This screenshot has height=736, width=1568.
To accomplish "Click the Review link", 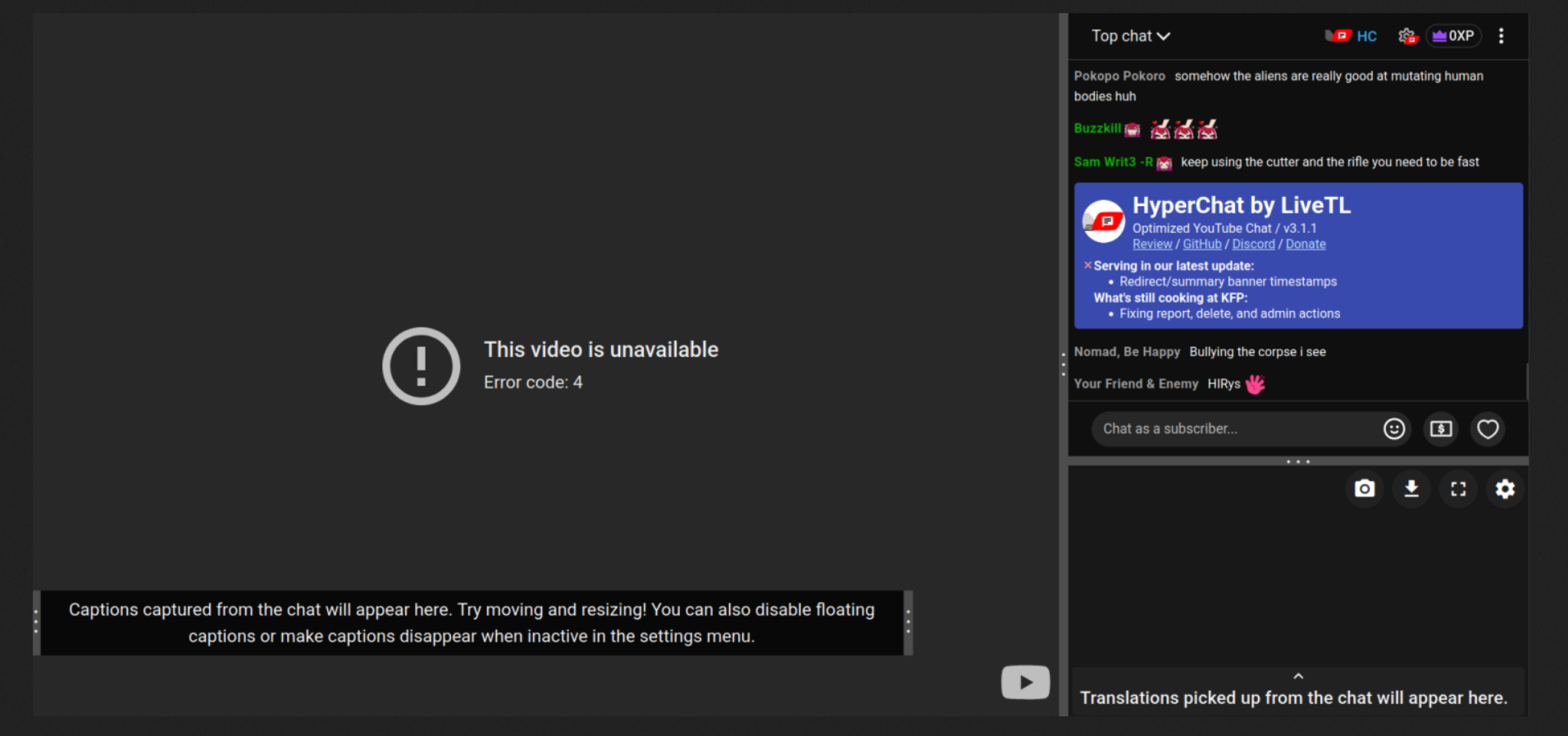I will point(1152,245).
